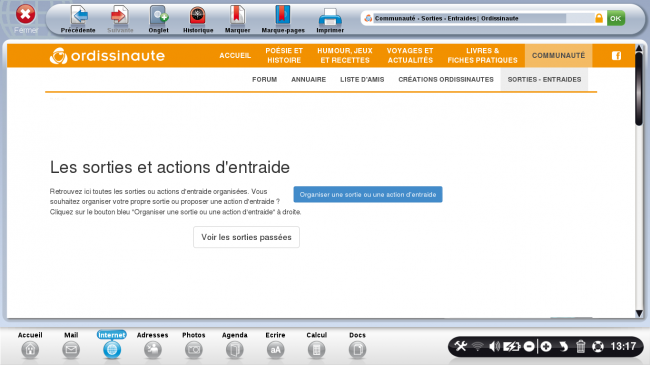This screenshot has height=365, width=650.
Task: Print the page with Imprimer
Action: (330, 19)
